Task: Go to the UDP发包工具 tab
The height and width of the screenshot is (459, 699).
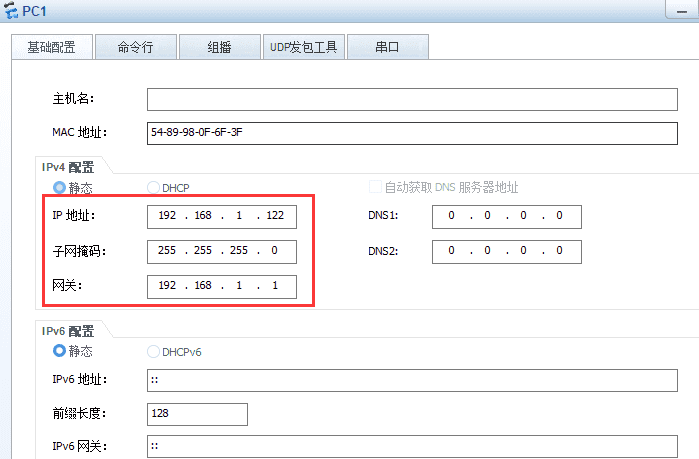Action: pyautogui.click(x=303, y=47)
